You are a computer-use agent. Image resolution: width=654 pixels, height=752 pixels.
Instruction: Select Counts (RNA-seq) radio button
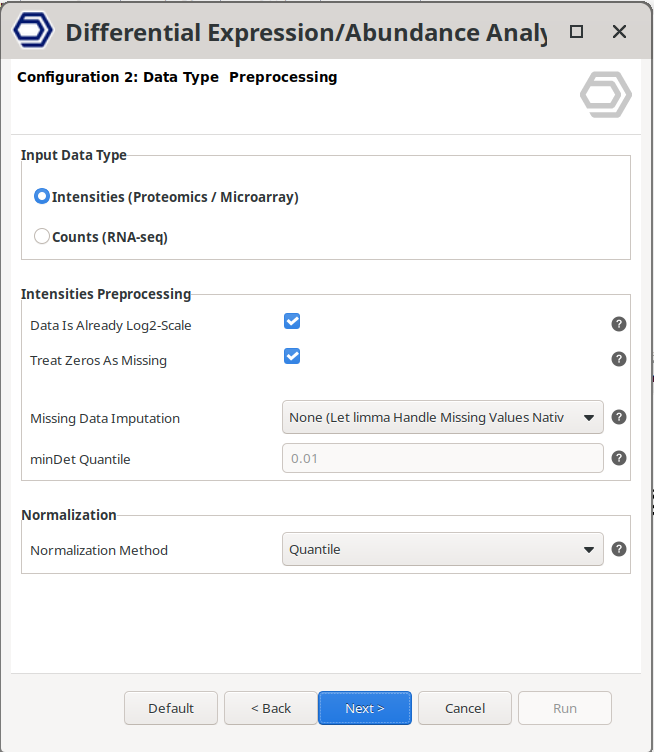pyautogui.click(x=42, y=236)
